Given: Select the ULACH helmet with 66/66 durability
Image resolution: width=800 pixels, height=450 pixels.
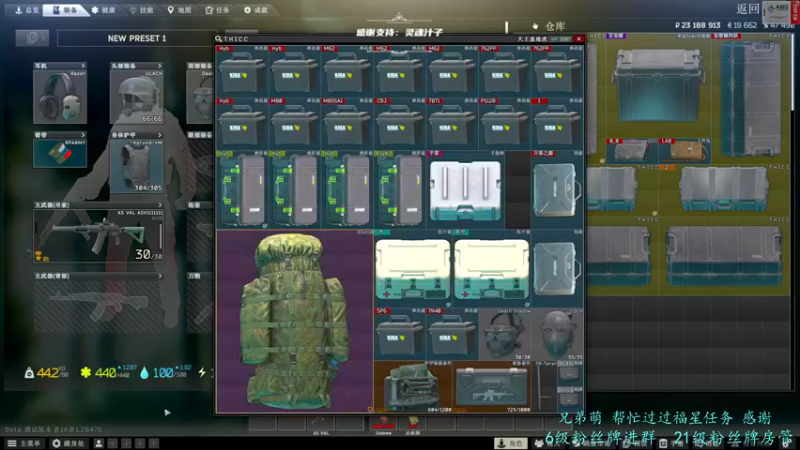Looking at the screenshot, I should click(136, 96).
